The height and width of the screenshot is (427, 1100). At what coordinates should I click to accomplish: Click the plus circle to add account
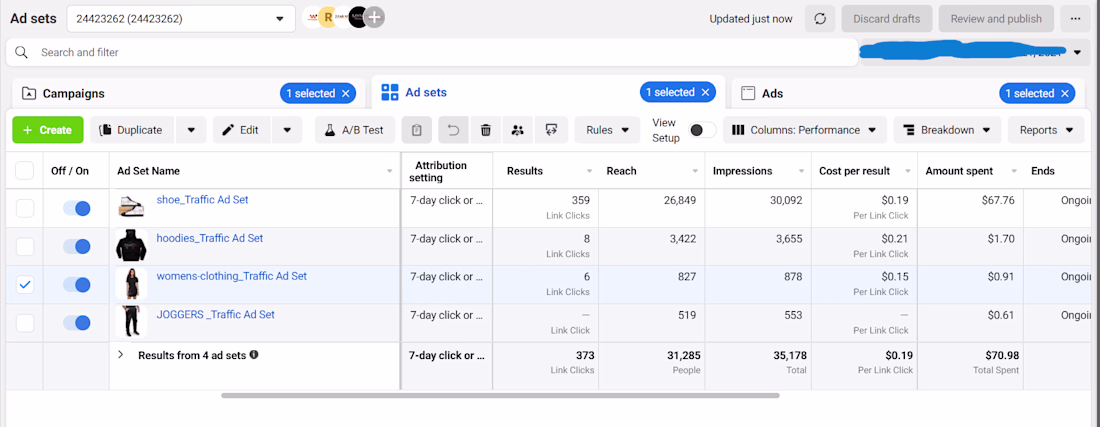(x=375, y=18)
